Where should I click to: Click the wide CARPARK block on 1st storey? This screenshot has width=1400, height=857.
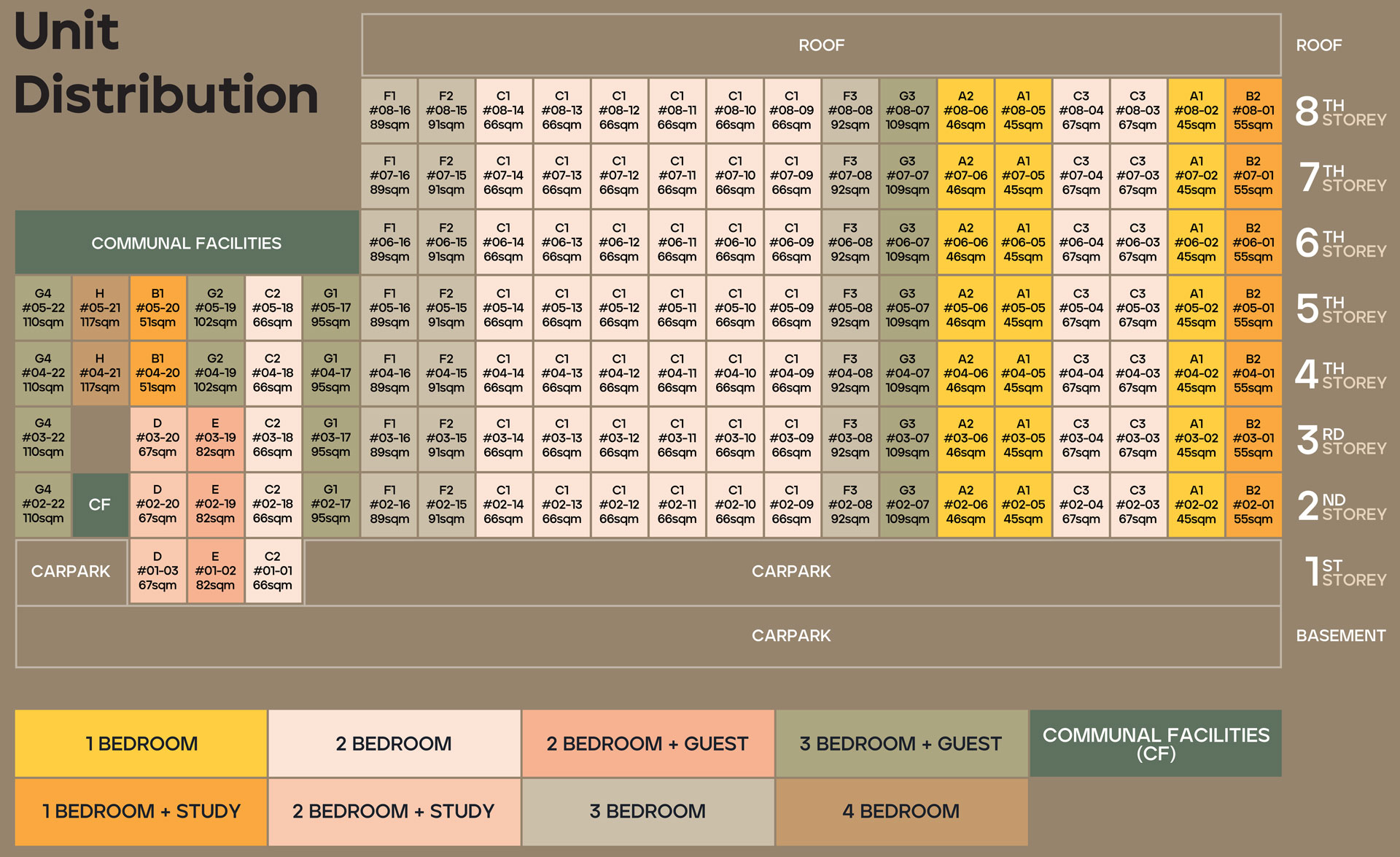[x=793, y=572]
